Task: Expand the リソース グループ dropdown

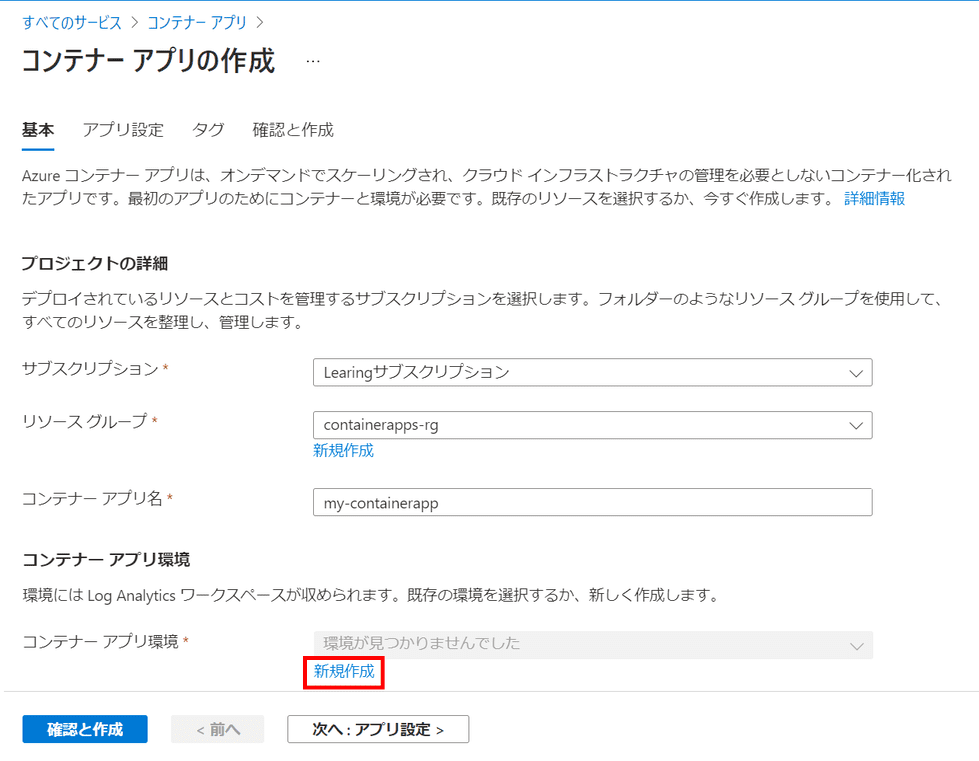Action: click(593, 425)
